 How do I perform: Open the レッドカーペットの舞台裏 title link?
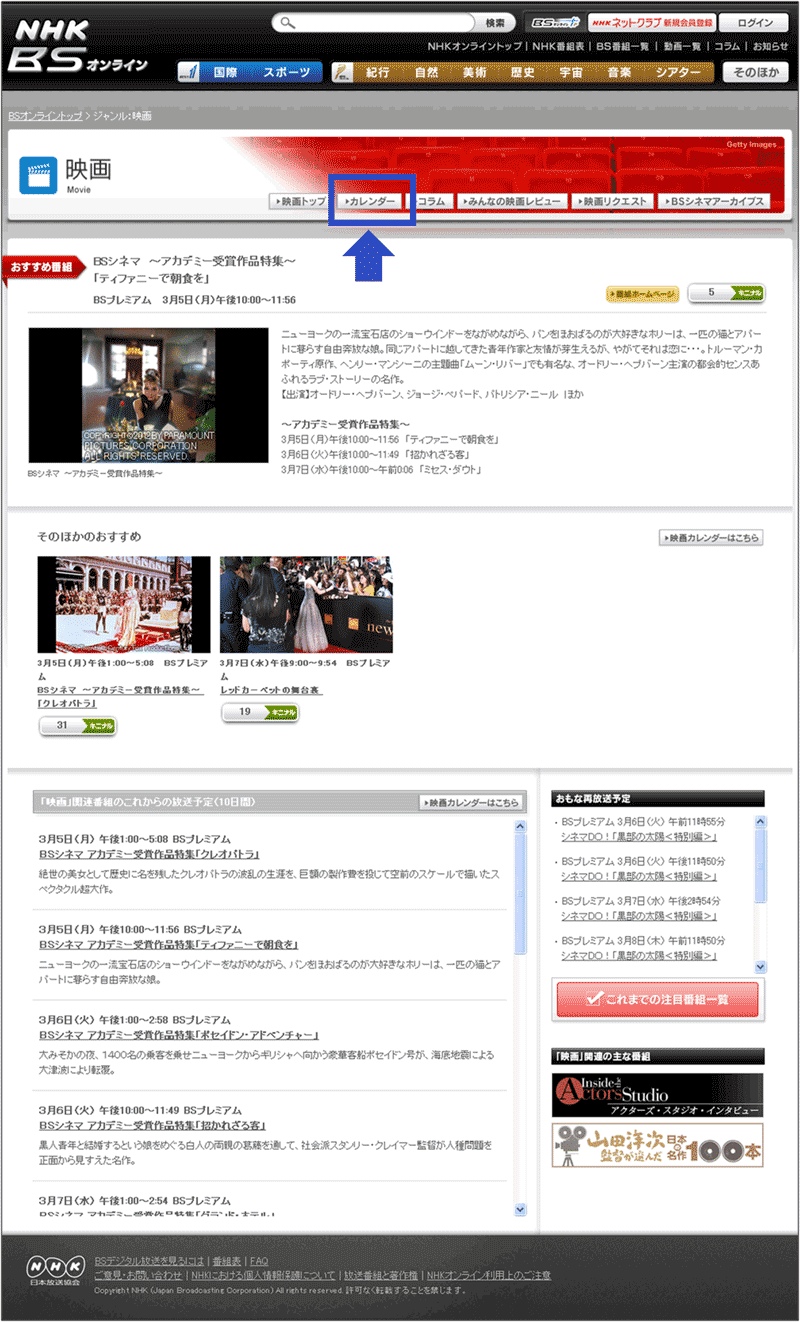[271, 690]
